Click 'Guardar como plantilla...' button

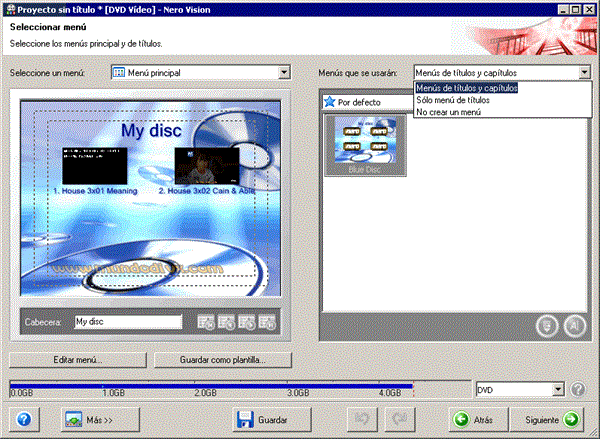tap(221, 359)
